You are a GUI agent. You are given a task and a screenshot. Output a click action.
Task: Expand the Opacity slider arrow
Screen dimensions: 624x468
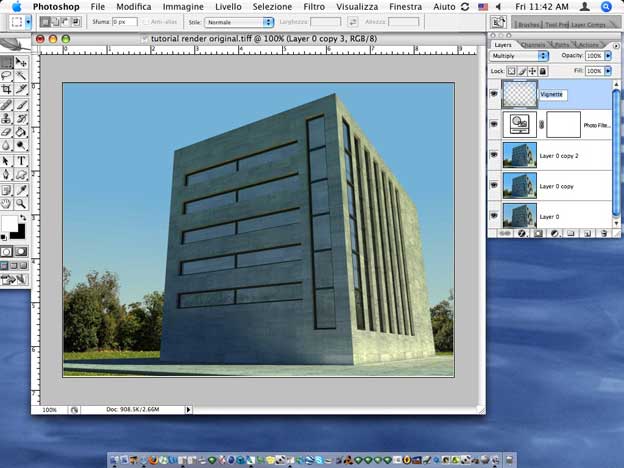click(606, 56)
